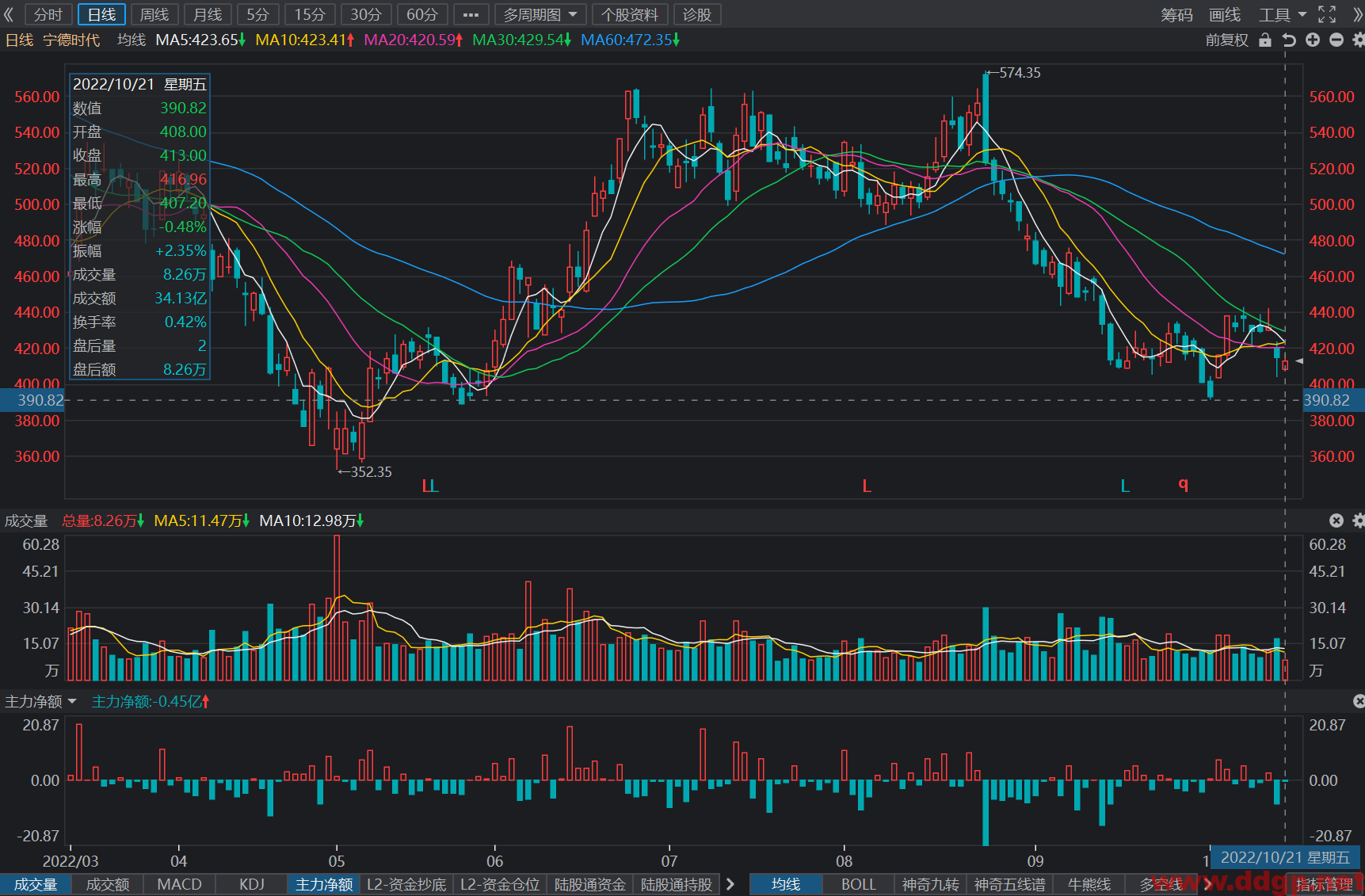Click 宁德时代 stock name
This screenshot has height=896, width=1365.
coord(71,40)
